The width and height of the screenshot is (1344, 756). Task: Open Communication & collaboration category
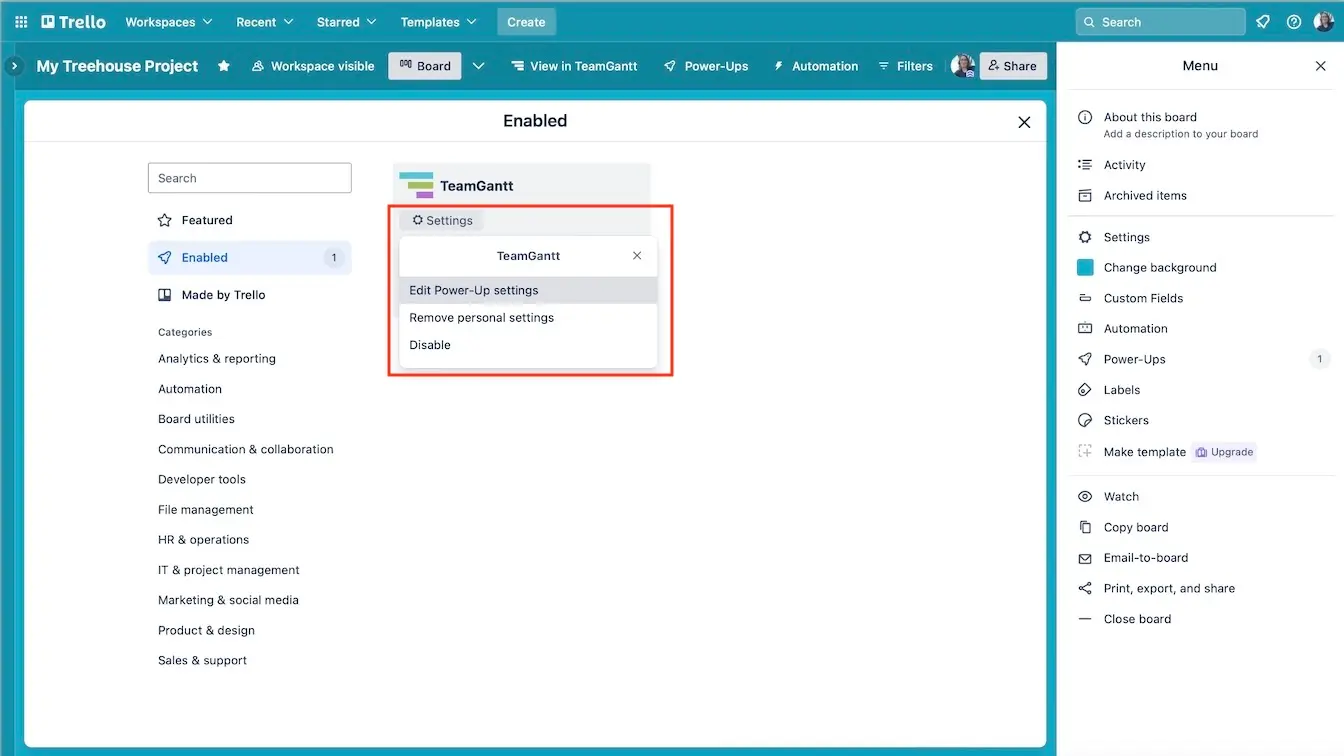point(246,450)
